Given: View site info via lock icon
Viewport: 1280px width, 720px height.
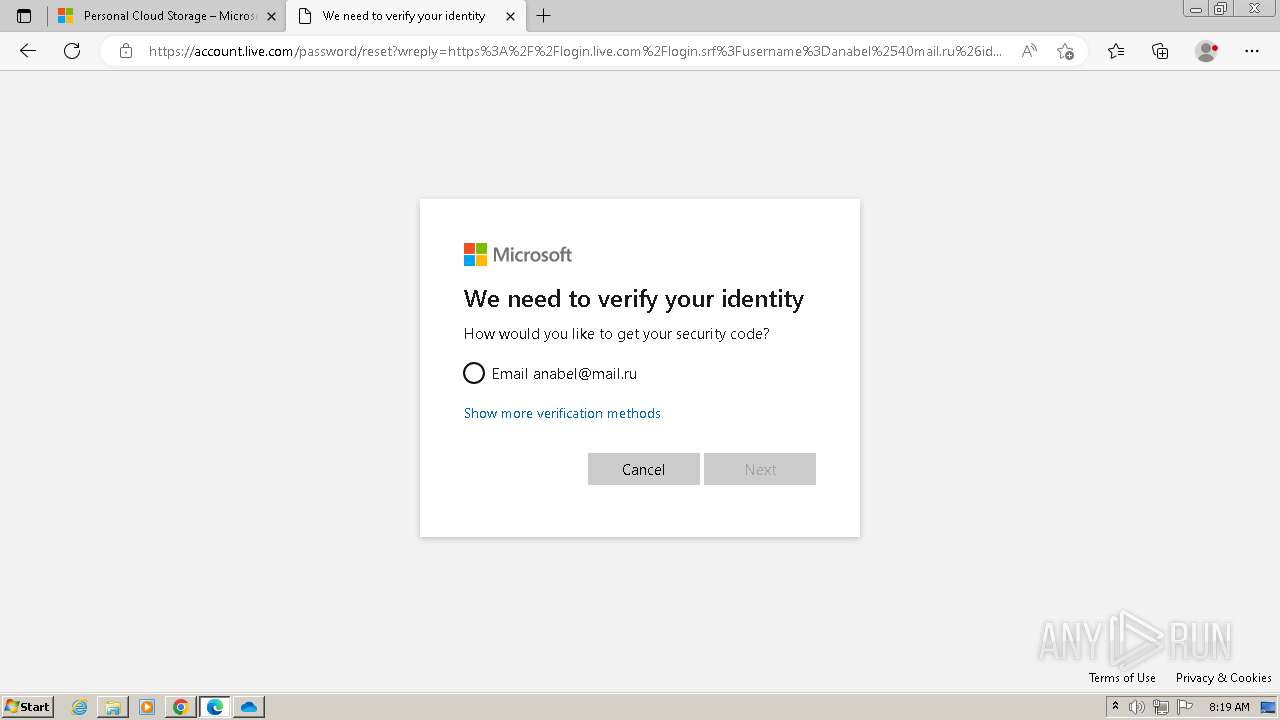Looking at the screenshot, I should [x=126, y=51].
